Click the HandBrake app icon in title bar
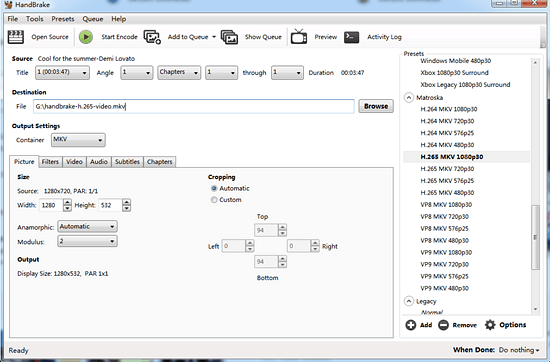The height and width of the screenshot is (362, 550). pyautogui.click(x=8, y=5)
